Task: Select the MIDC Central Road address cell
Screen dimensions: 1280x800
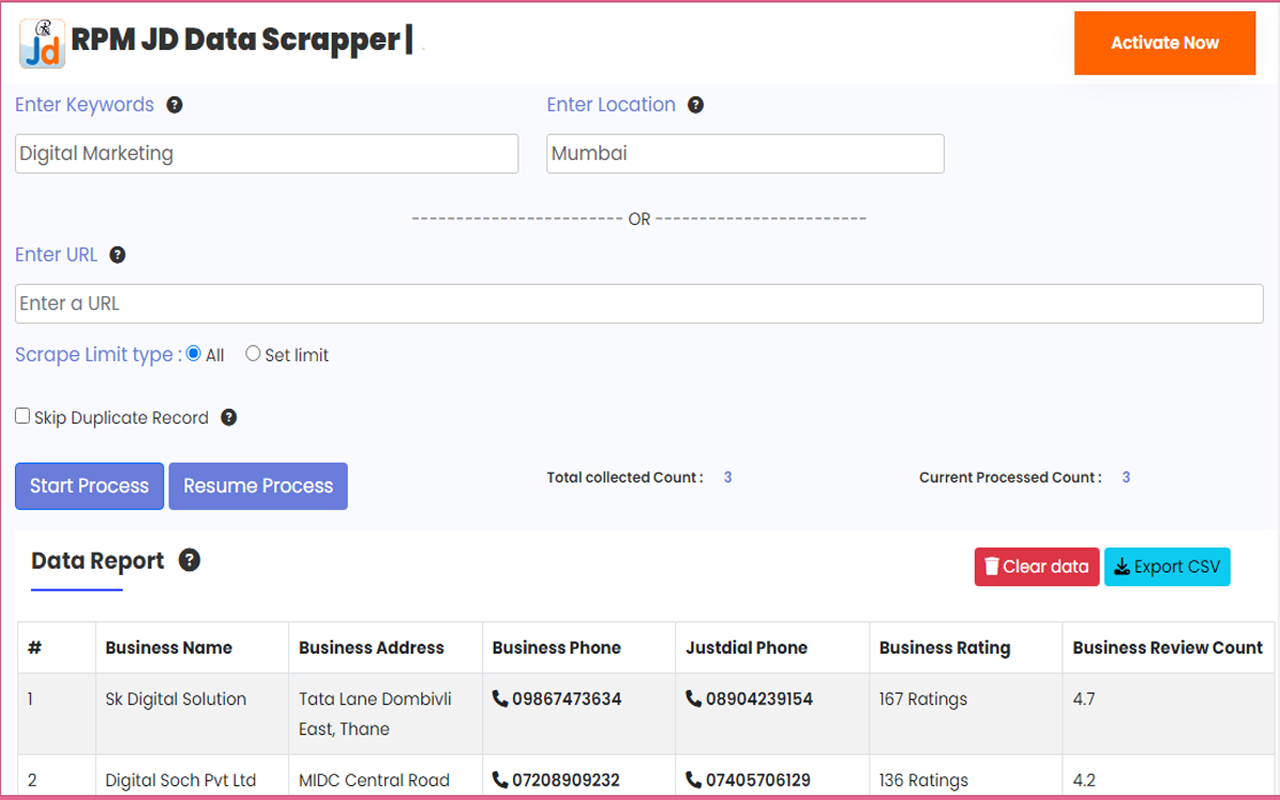Action: point(385,777)
